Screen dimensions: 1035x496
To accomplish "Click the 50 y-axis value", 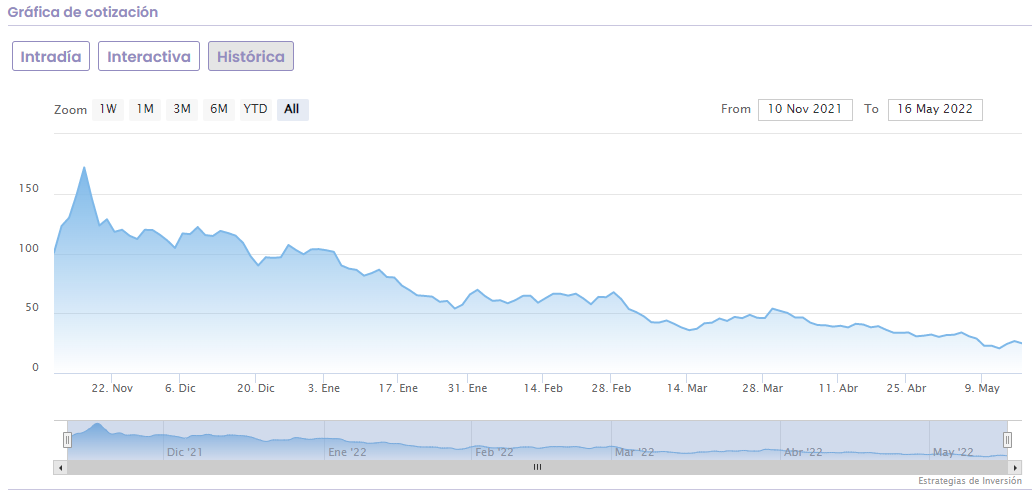I will click(x=32, y=308).
